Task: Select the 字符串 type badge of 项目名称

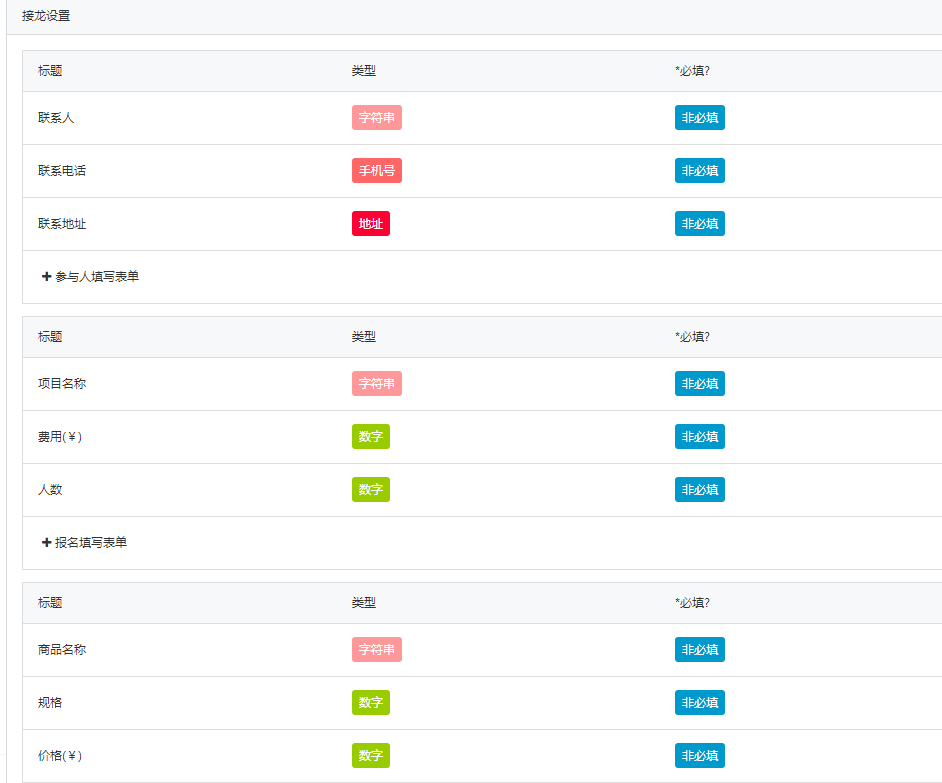Action: click(x=376, y=384)
